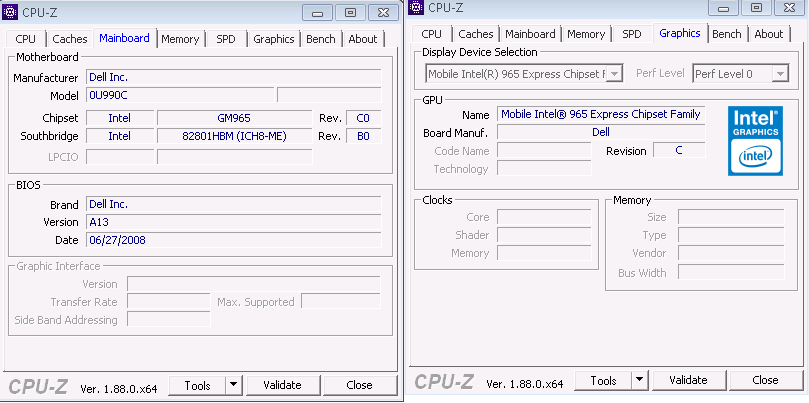Click Chipset value GM965
Image resolution: width=809 pixels, height=403 pixels.
(234, 118)
